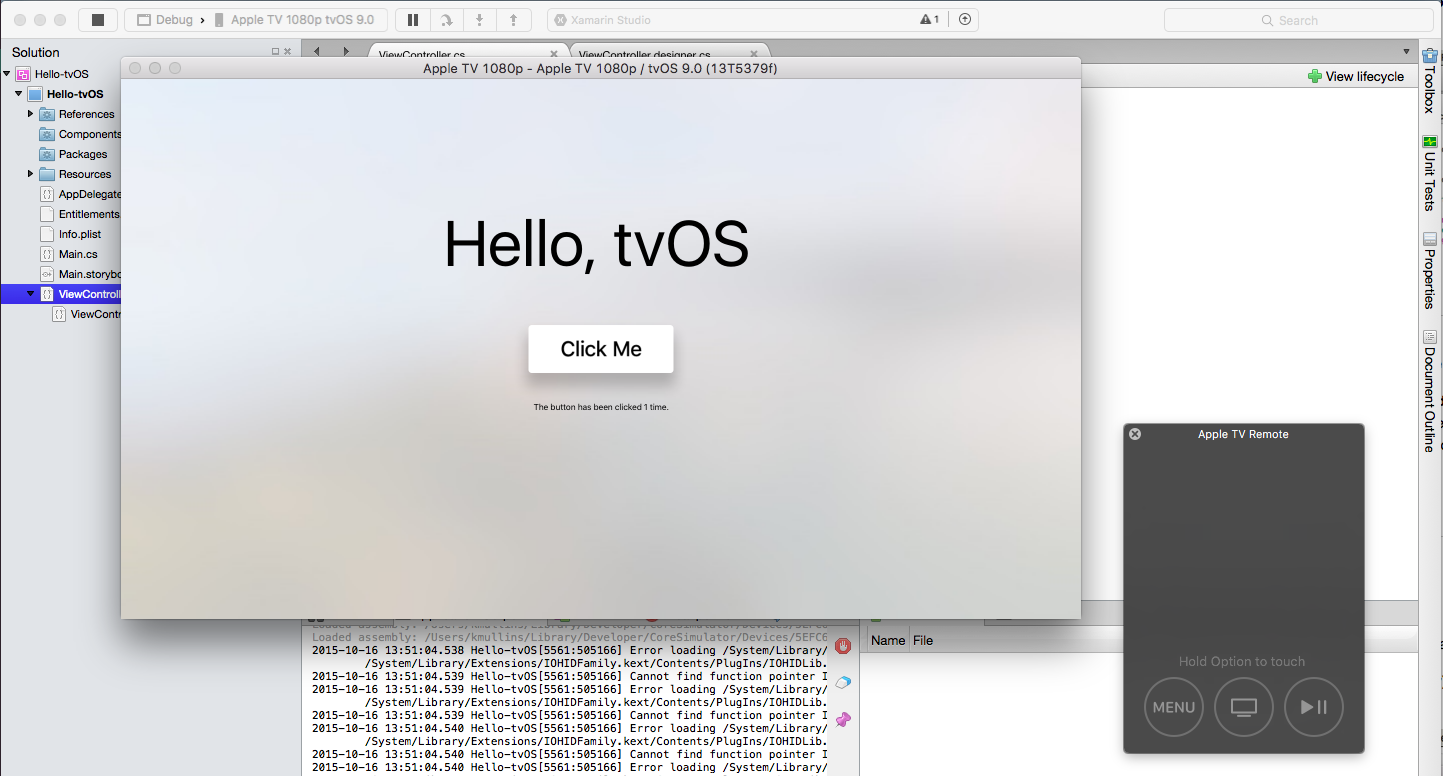Click the Hello-tvOS project icon
The width and height of the screenshot is (1443, 776).
click(x=35, y=94)
